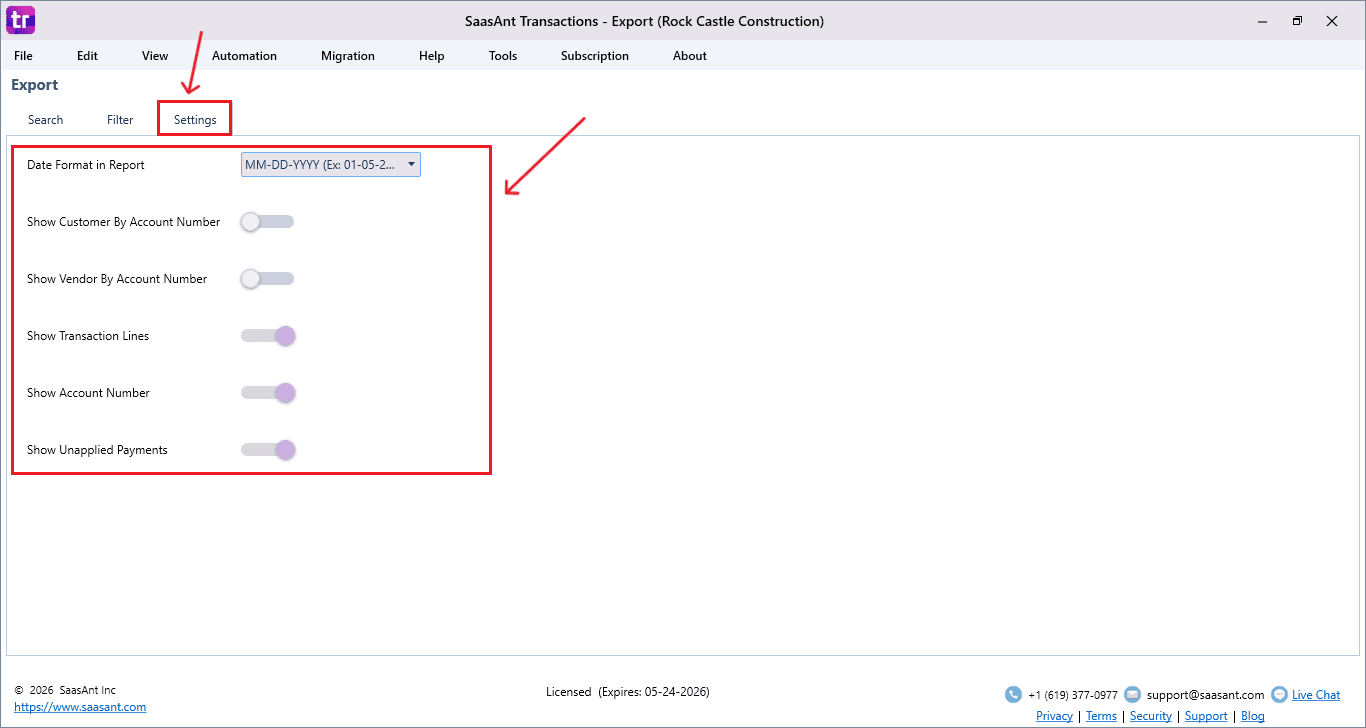The width and height of the screenshot is (1366, 728).
Task: Click the SaasAnt Transactions app logo
Action: click(20, 20)
